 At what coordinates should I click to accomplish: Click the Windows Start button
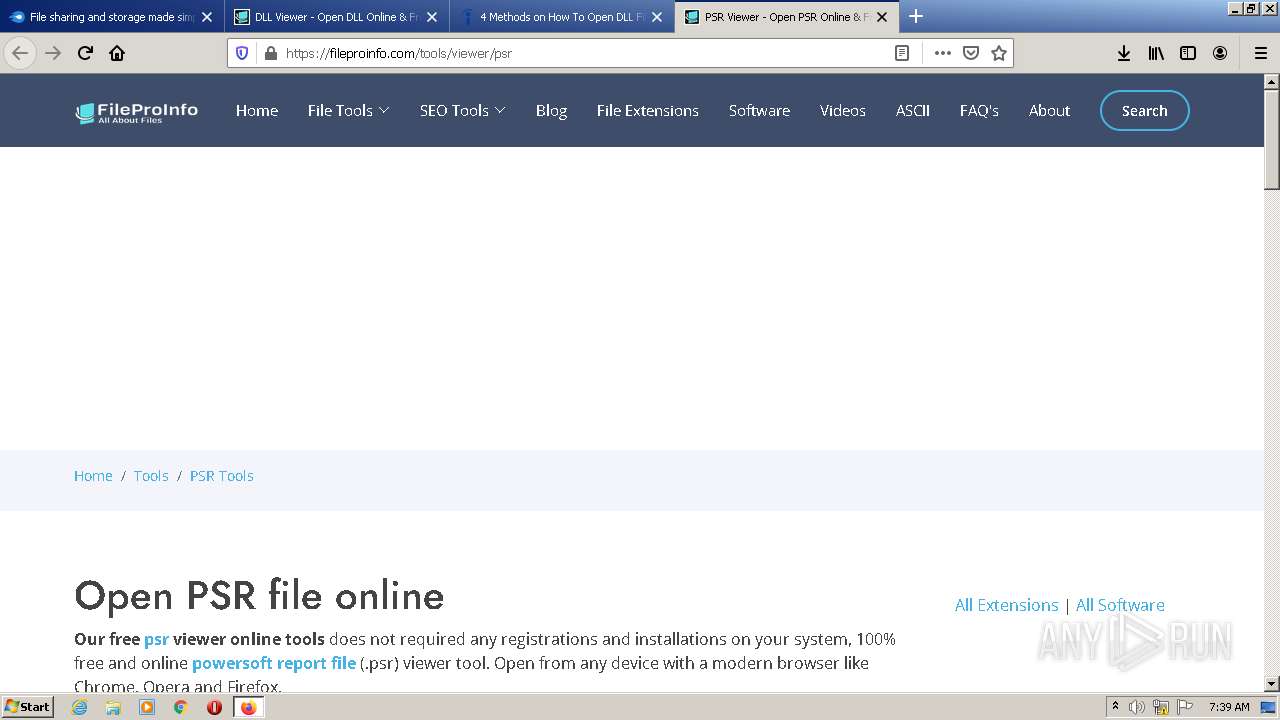[x=27, y=707]
